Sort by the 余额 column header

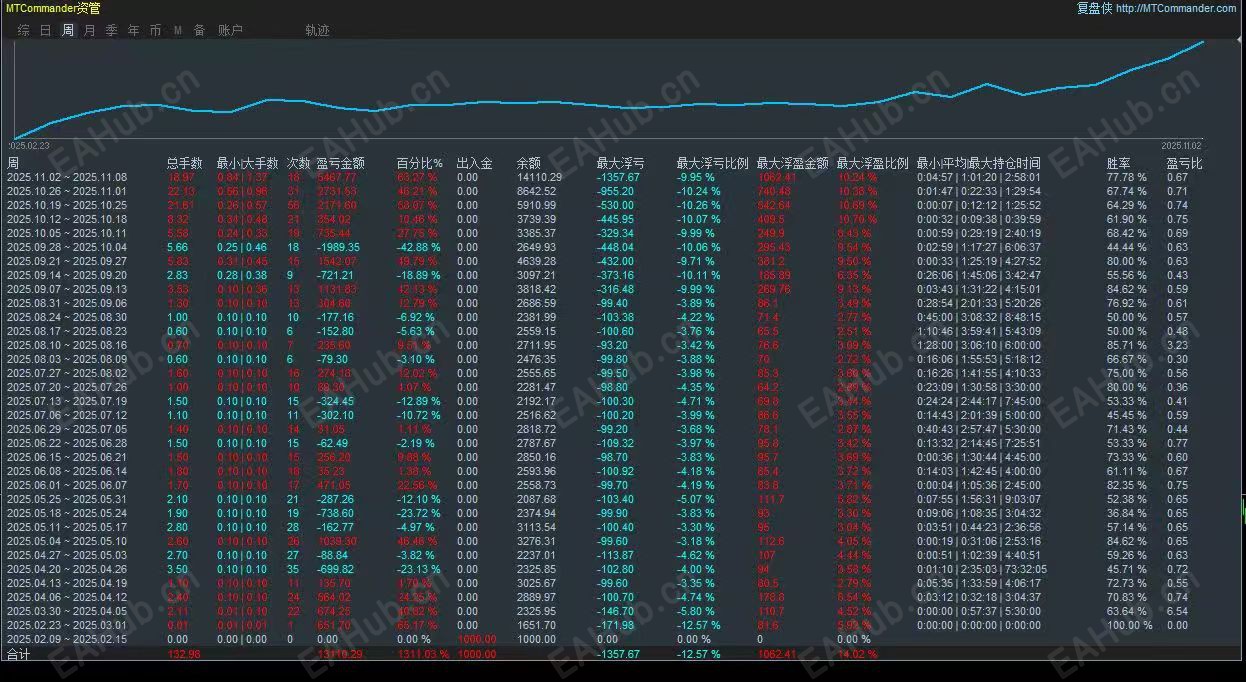point(529,163)
